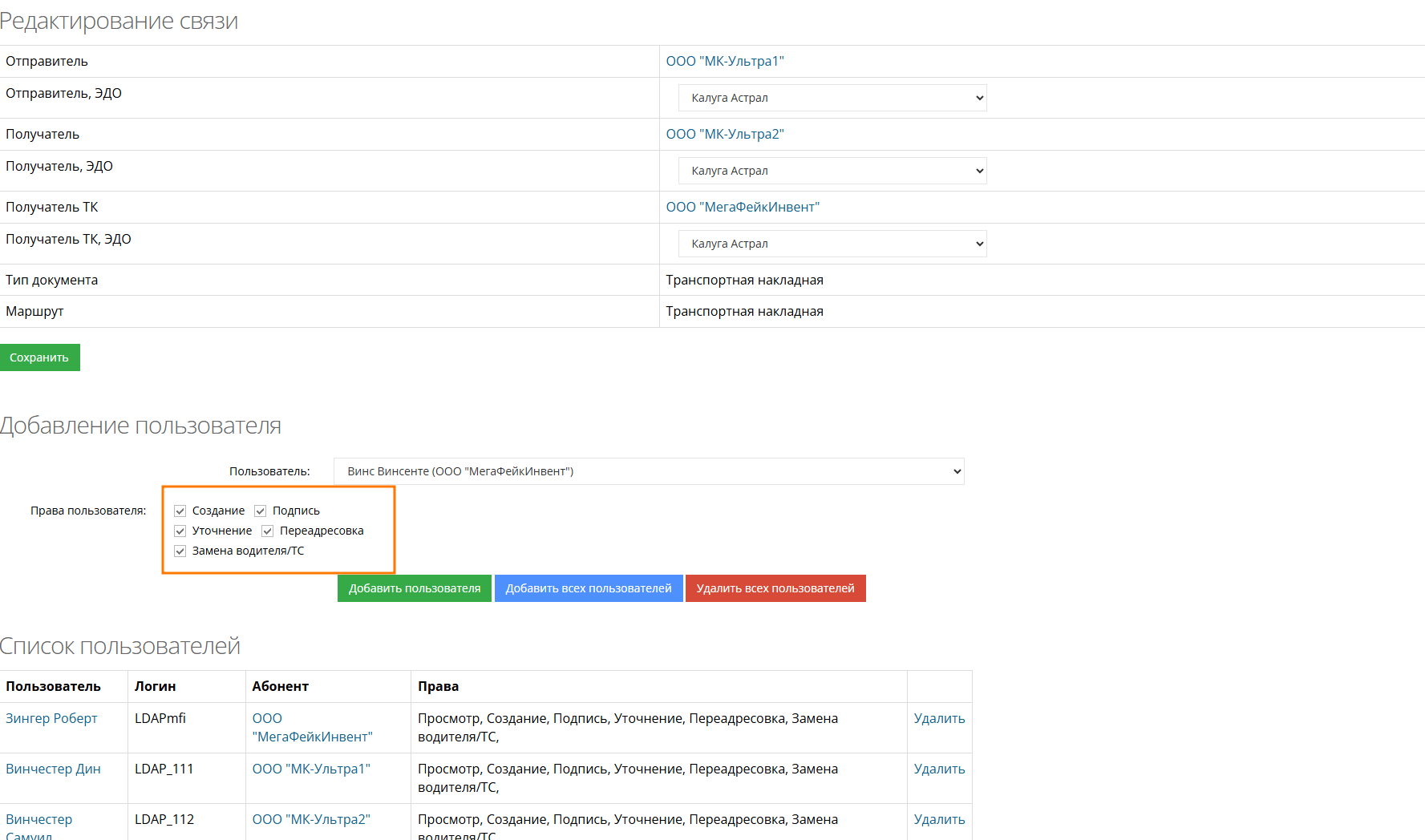Open the ООО "МК-Ультра2" recipient link

[x=725, y=134]
